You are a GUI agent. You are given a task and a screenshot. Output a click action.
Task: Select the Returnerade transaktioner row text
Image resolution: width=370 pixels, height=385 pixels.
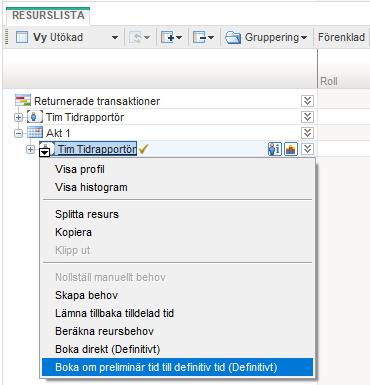click(97, 101)
